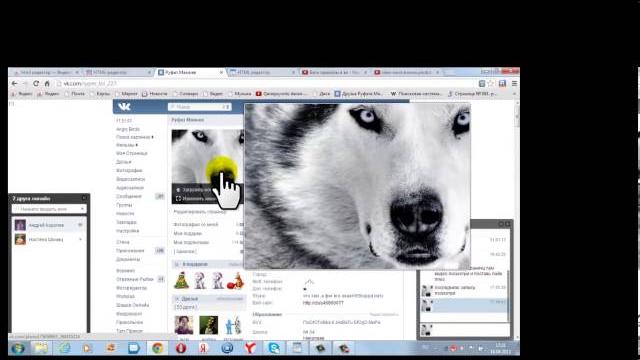Viewport: 640px width, 360px height.
Task: Go back with the browser back arrow
Action: tap(15, 83)
